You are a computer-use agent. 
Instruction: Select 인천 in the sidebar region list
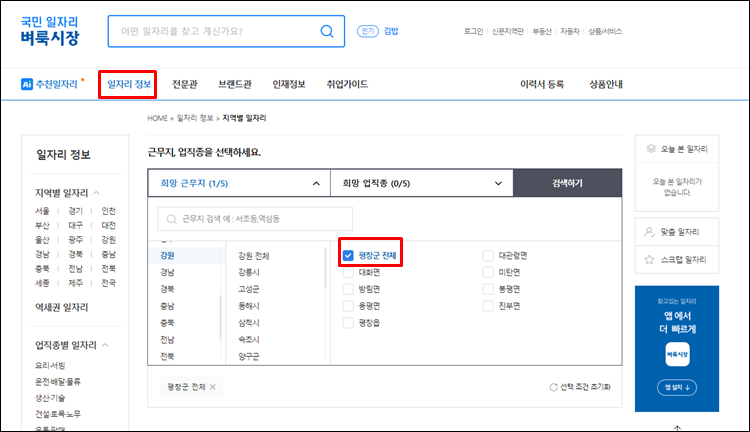click(109, 211)
